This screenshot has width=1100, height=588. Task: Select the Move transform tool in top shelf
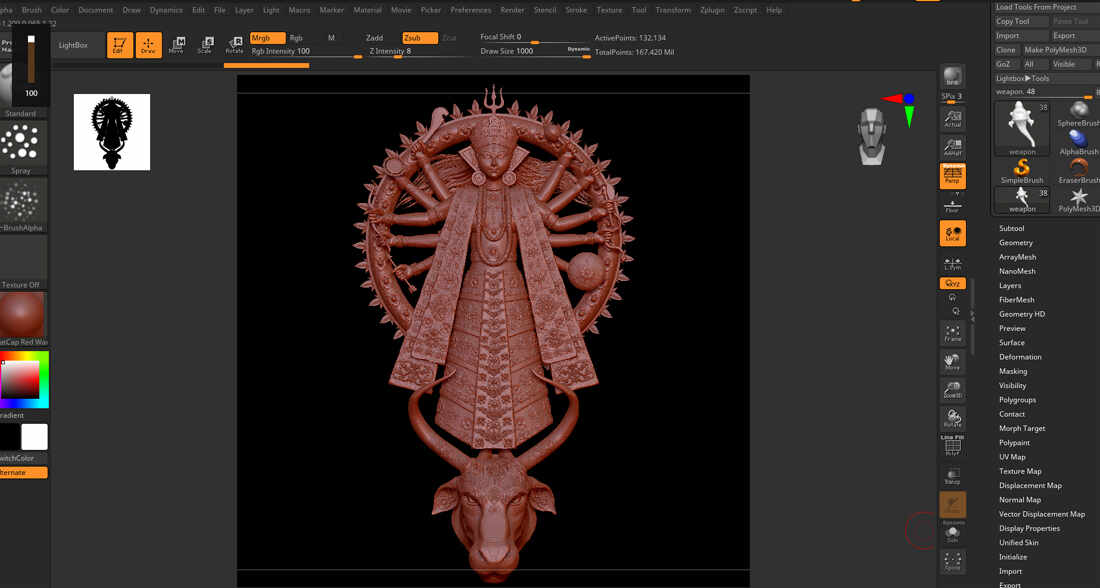[x=177, y=45]
